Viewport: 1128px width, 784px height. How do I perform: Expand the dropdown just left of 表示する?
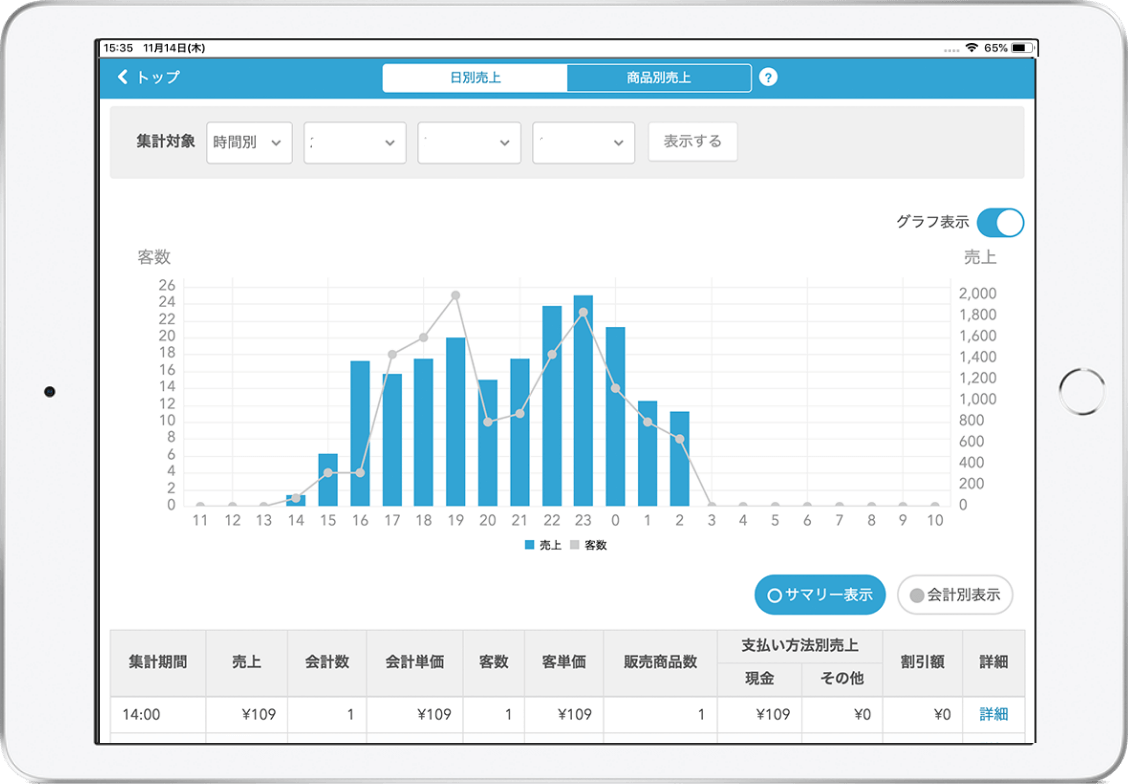(x=583, y=143)
